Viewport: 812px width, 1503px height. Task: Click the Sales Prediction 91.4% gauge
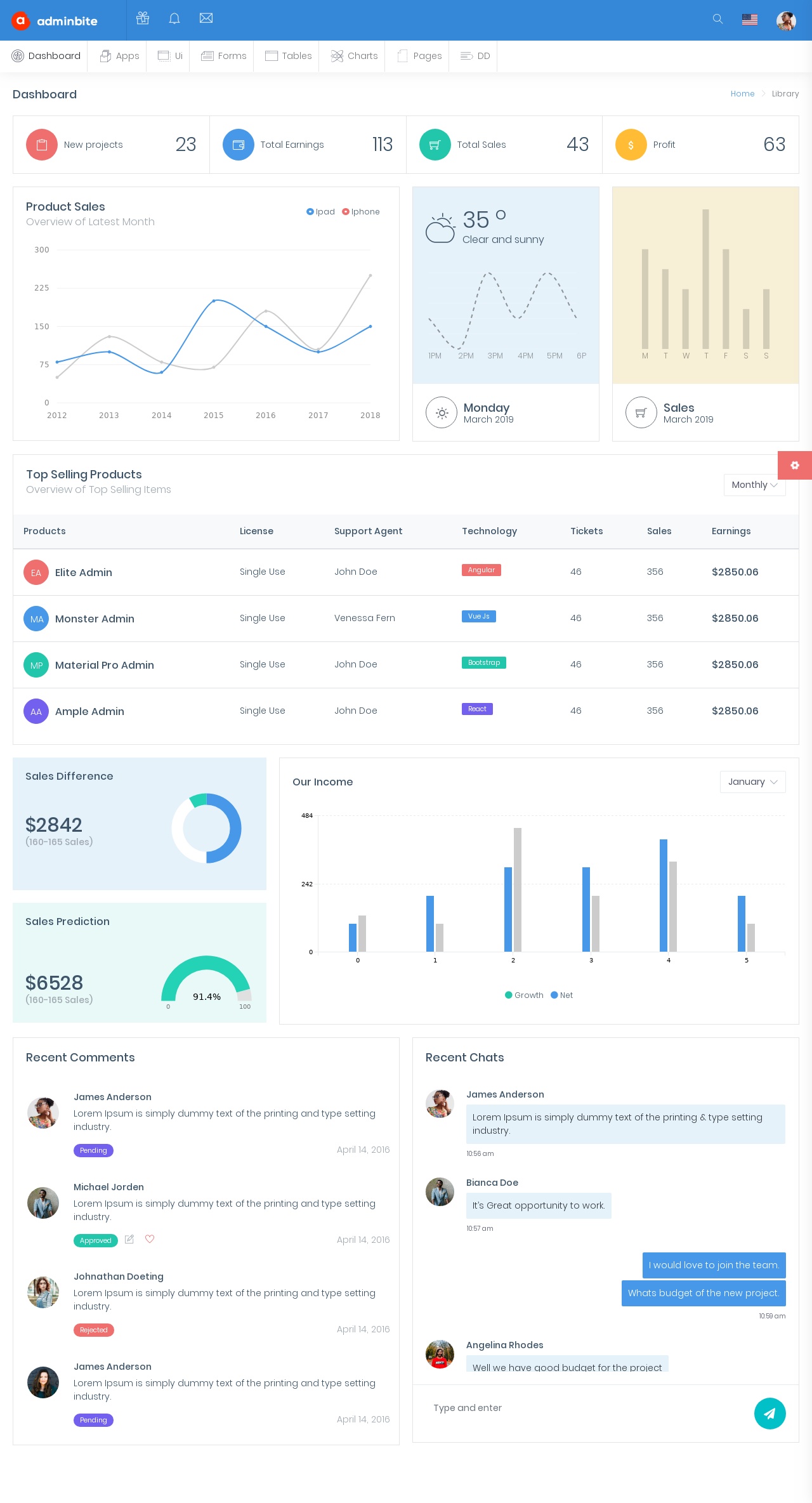[207, 980]
